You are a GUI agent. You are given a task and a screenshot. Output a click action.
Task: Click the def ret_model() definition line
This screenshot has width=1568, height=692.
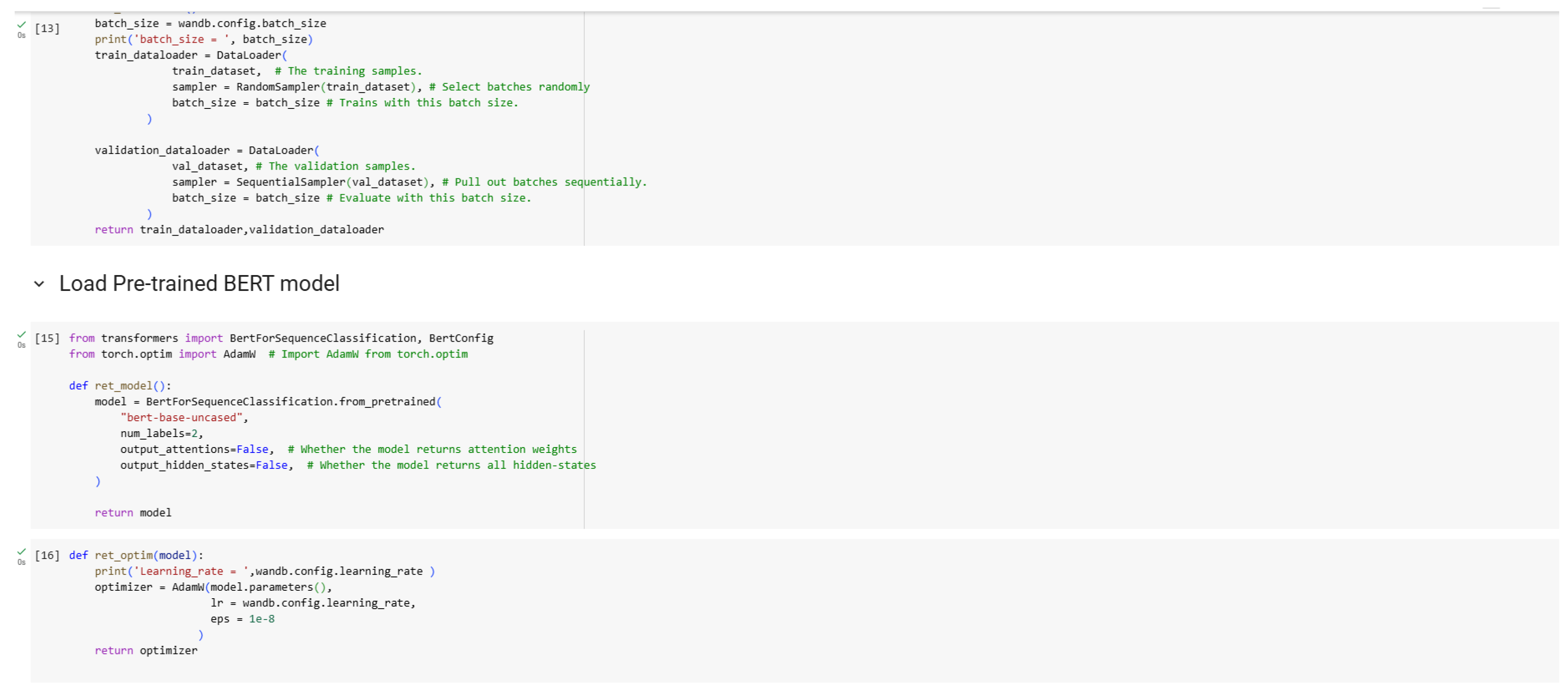click(x=120, y=386)
